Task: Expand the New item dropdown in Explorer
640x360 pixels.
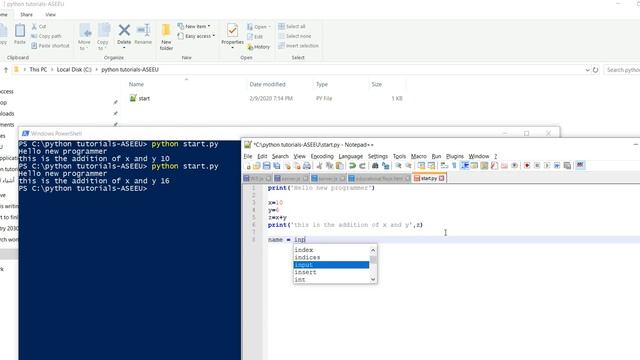Action: point(194,26)
